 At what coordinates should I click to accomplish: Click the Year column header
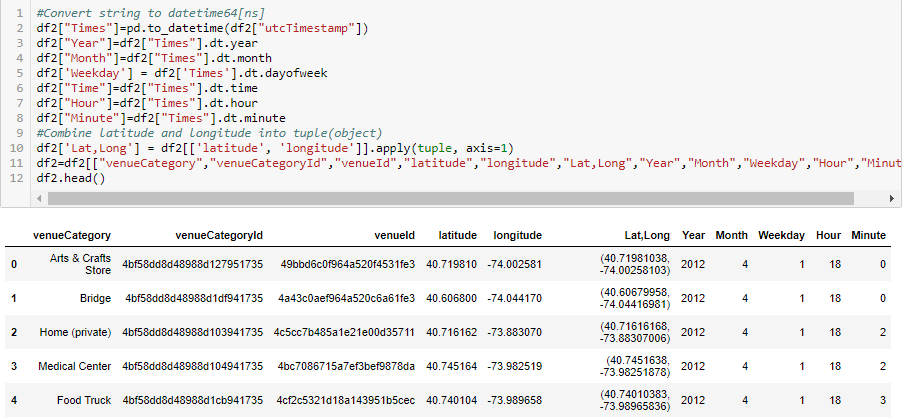(693, 236)
